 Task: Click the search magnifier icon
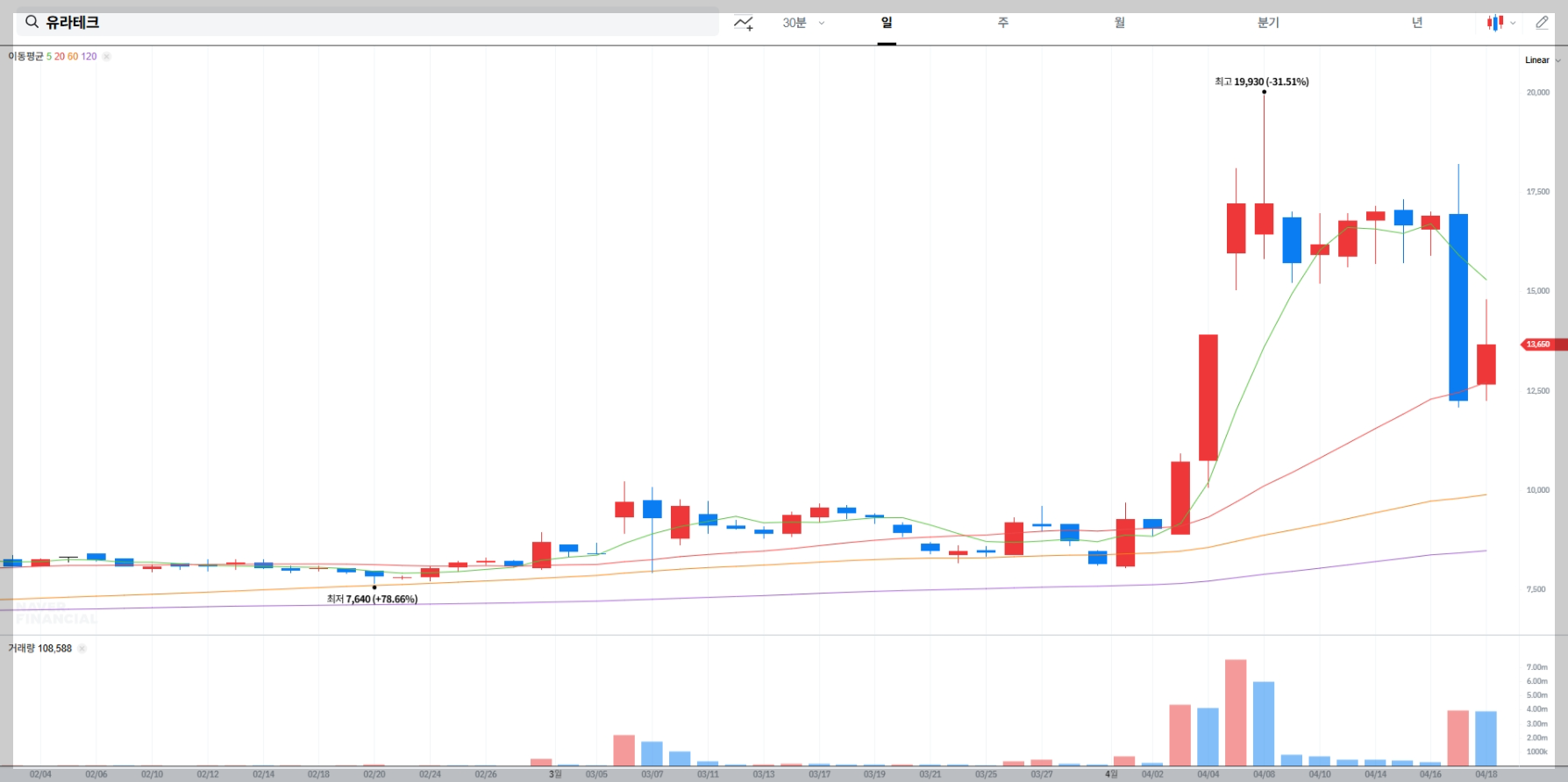click(x=32, y=23)
